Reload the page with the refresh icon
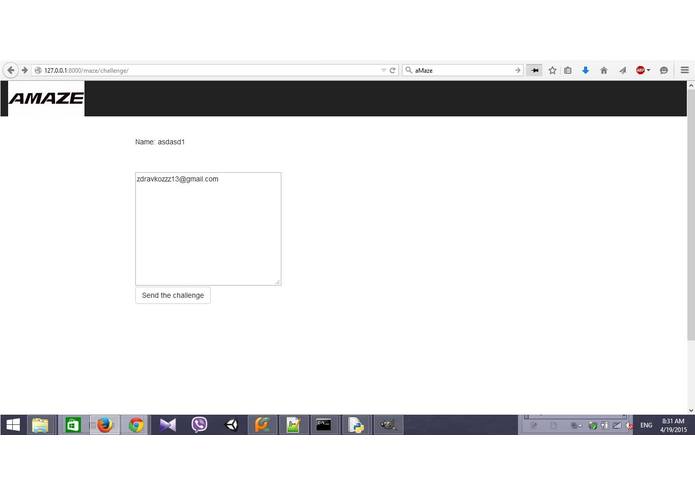The image size is (695, 494). pos(392,70)
